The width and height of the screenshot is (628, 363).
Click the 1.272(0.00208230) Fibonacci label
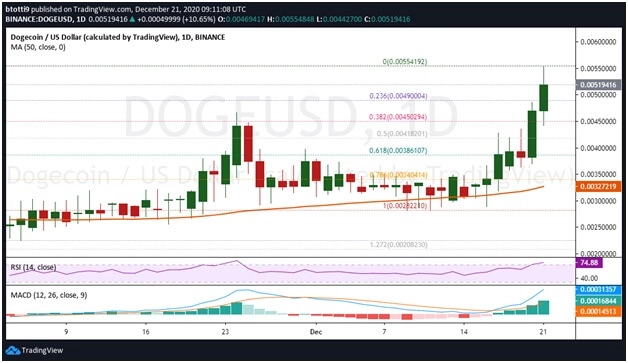click(398, 244)
